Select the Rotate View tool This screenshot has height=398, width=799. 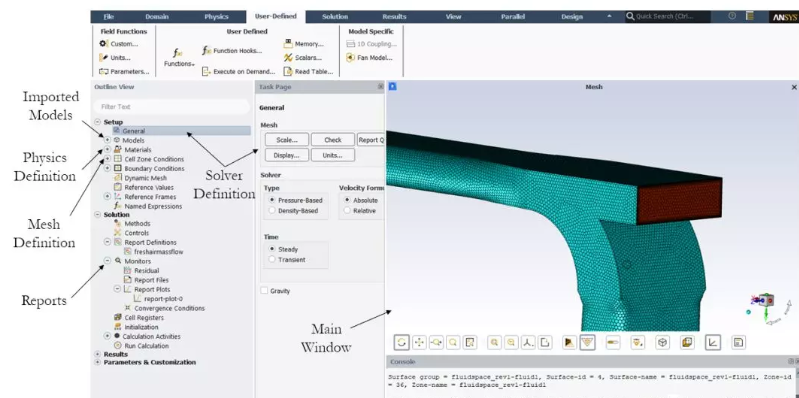tap(402, 342)
